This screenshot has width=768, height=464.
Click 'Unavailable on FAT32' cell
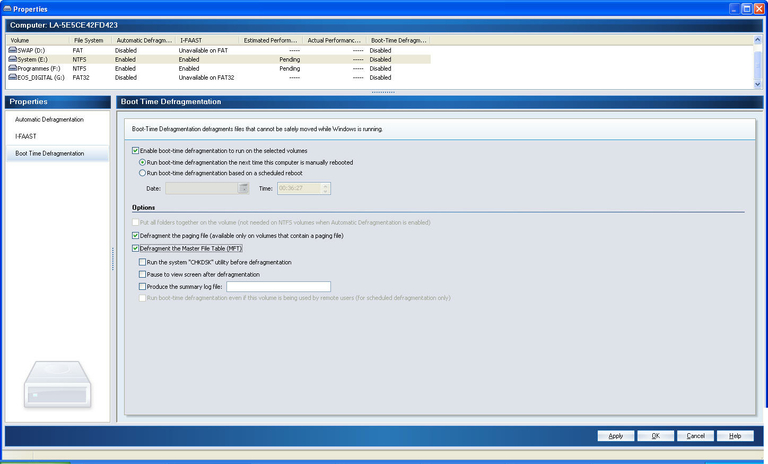pos(206,77)
